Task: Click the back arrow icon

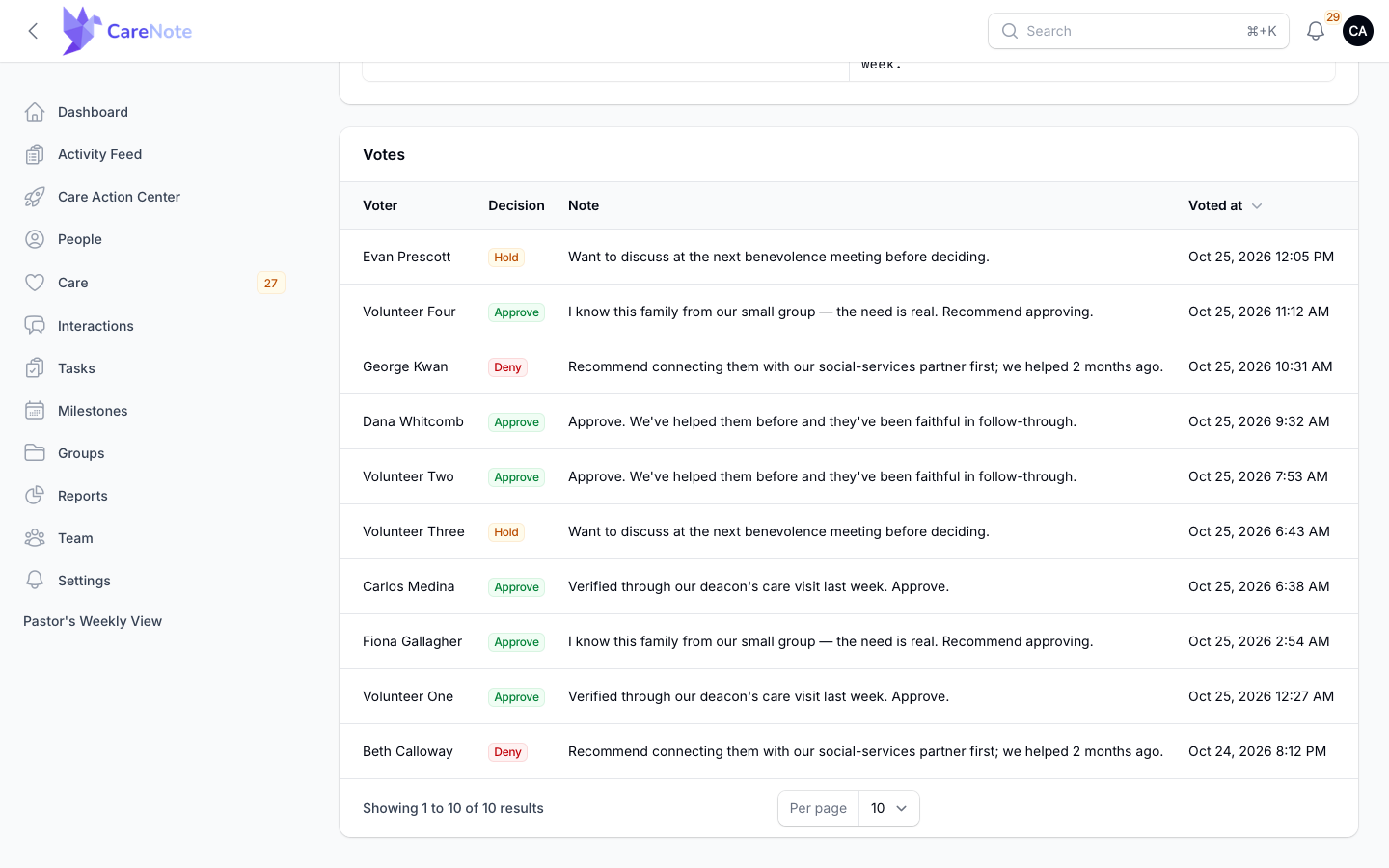Action: click(x=33, y=31)
